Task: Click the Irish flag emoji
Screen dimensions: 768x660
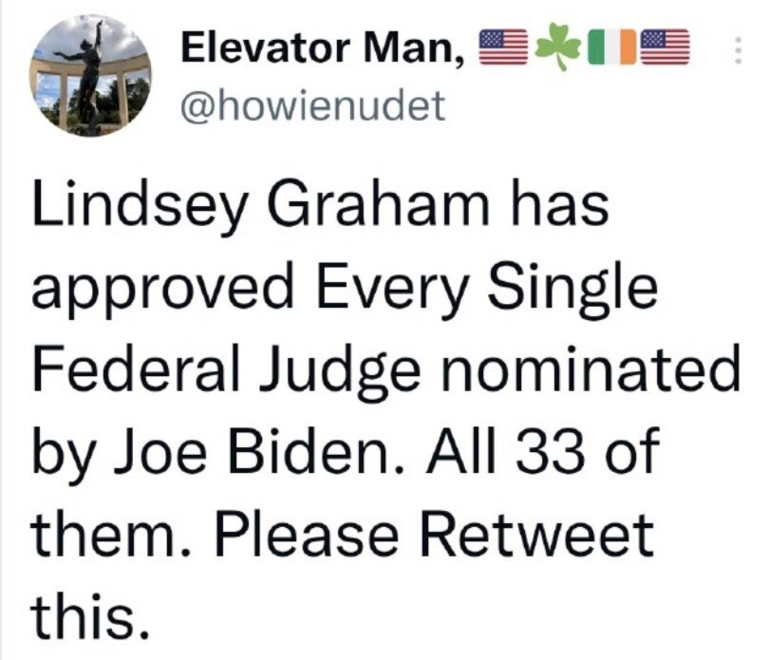Action: (x=612, y=46)
